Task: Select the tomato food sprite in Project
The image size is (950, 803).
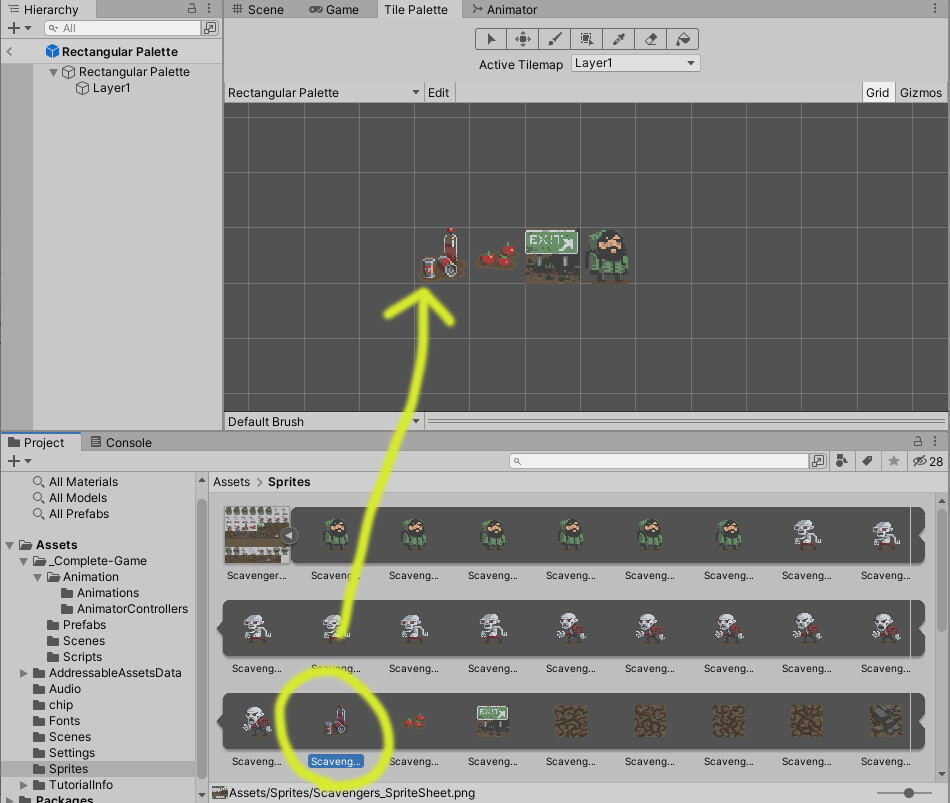Action: (x=414, y=721)
